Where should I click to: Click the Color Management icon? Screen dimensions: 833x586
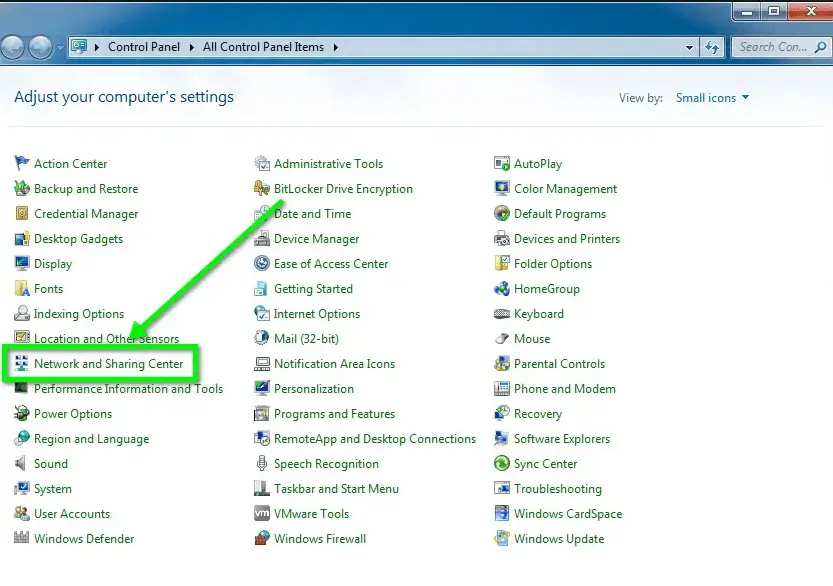coord(502,188)
